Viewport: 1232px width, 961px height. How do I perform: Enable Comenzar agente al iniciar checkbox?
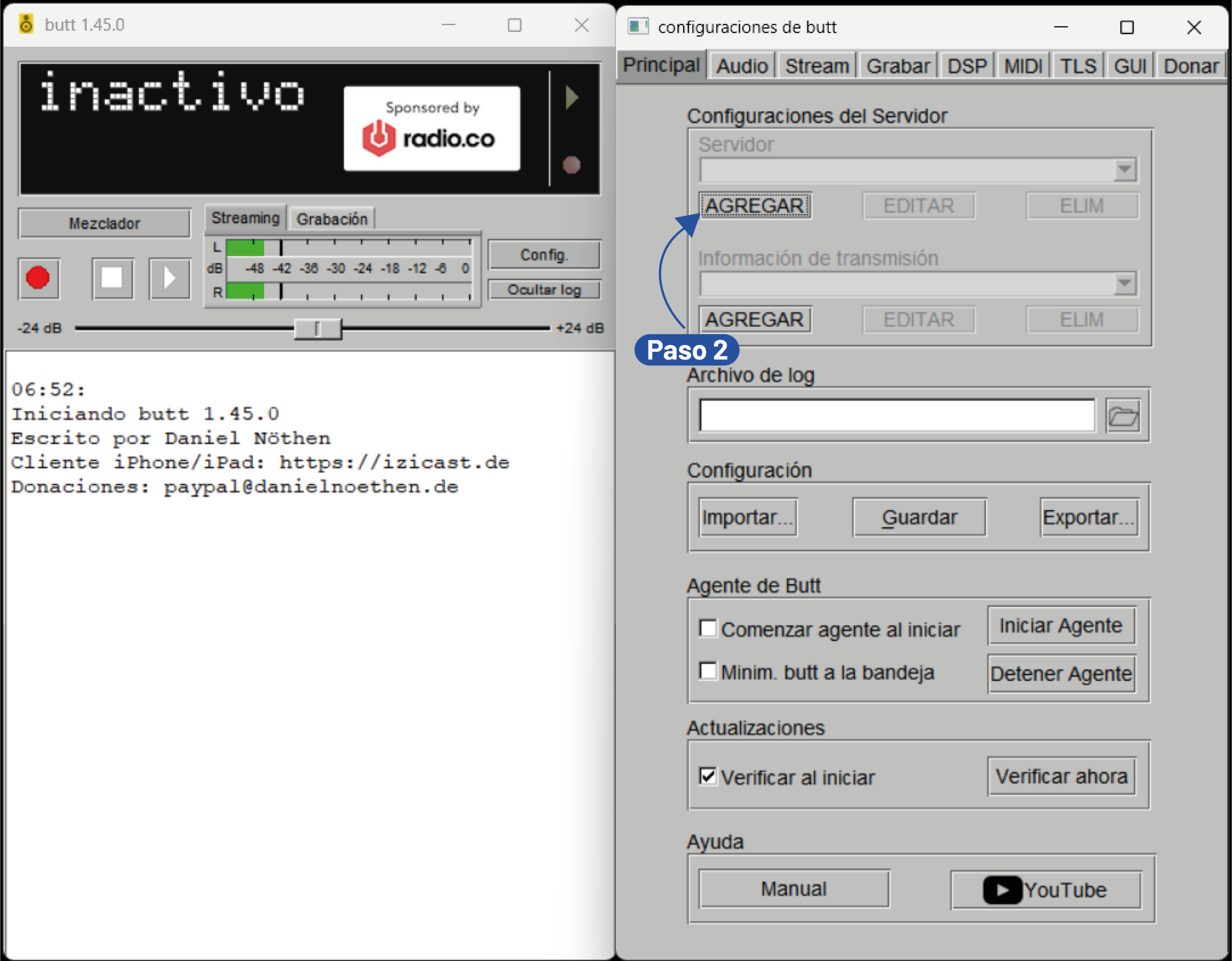click(x=707, y=628)
